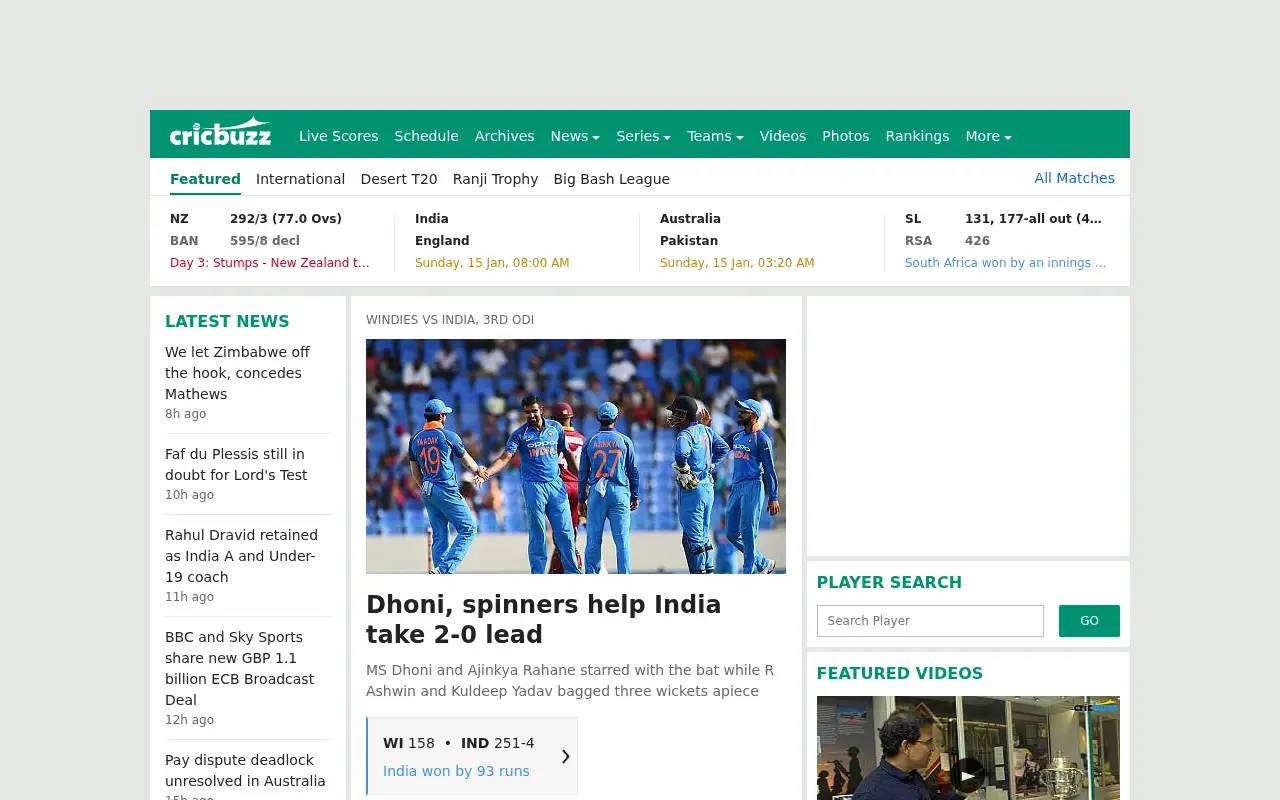Click the GO button for player search
The height and width of the screenshot is (800, 1280).
[x=1089, y=621]
